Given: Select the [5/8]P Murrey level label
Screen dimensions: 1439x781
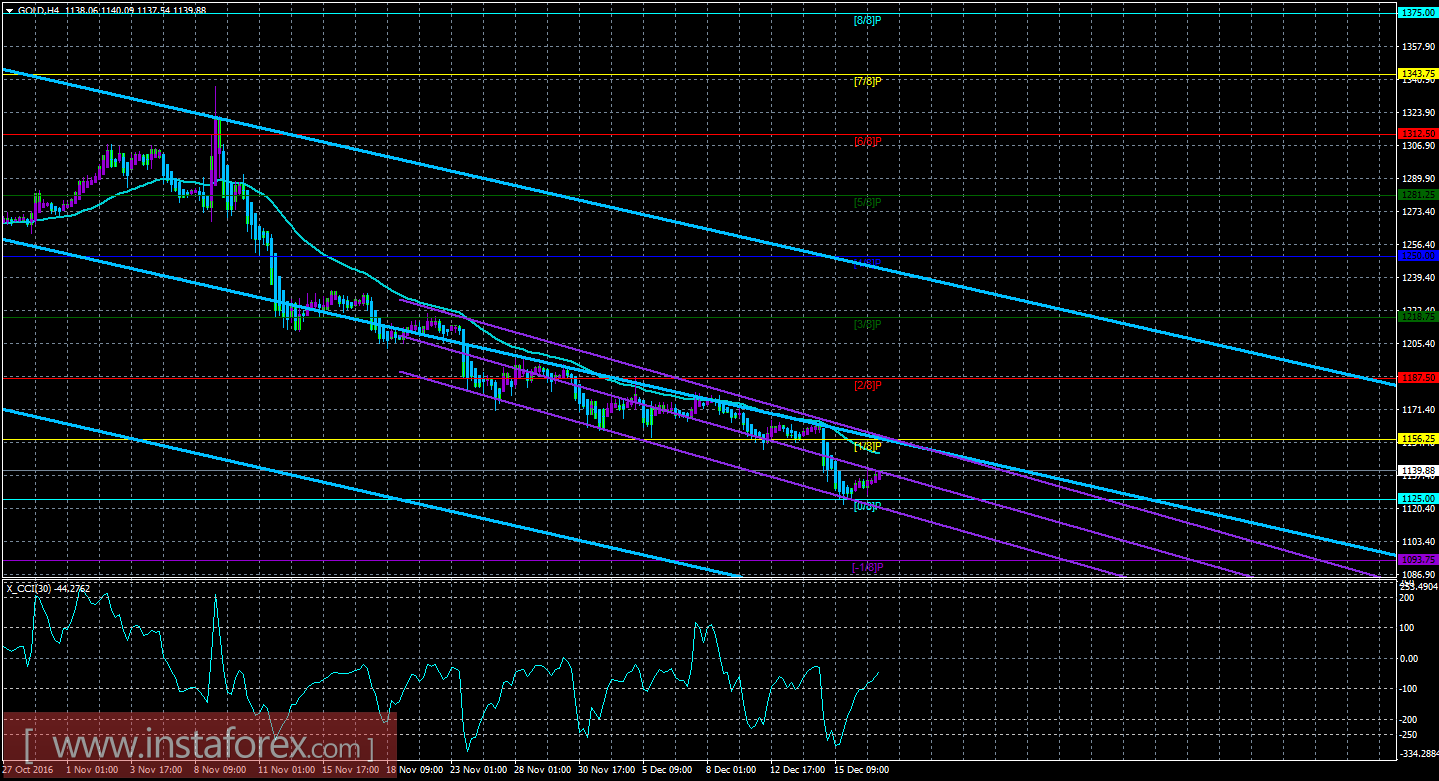Looking at the screenshot, I should [x=867, y=202].
